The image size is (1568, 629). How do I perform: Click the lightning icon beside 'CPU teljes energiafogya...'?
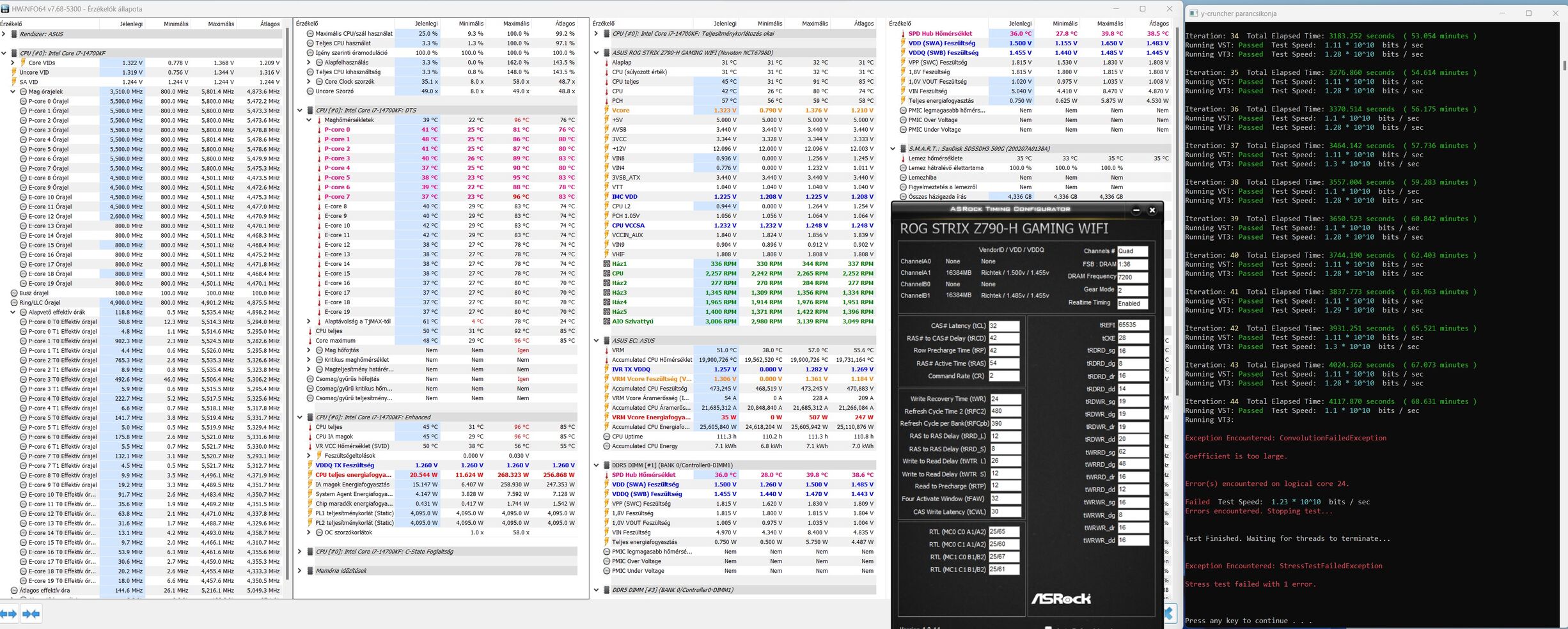click(310, 475)
